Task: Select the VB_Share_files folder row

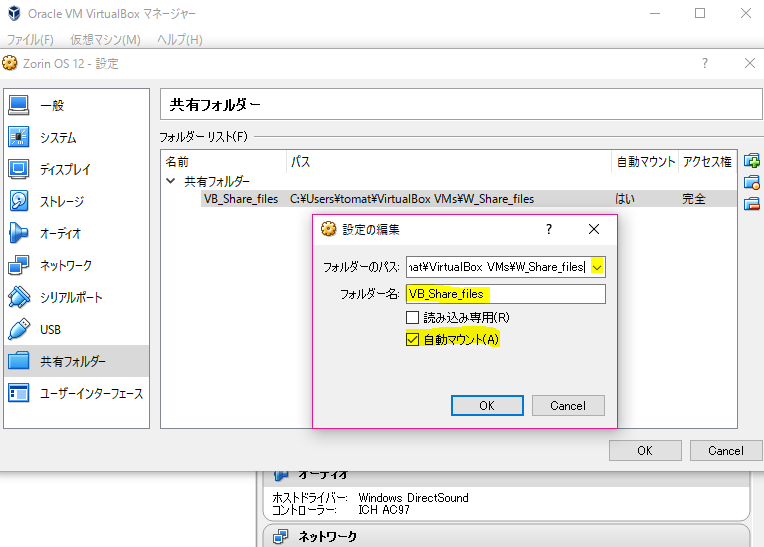Action: [x=240, y=199]
